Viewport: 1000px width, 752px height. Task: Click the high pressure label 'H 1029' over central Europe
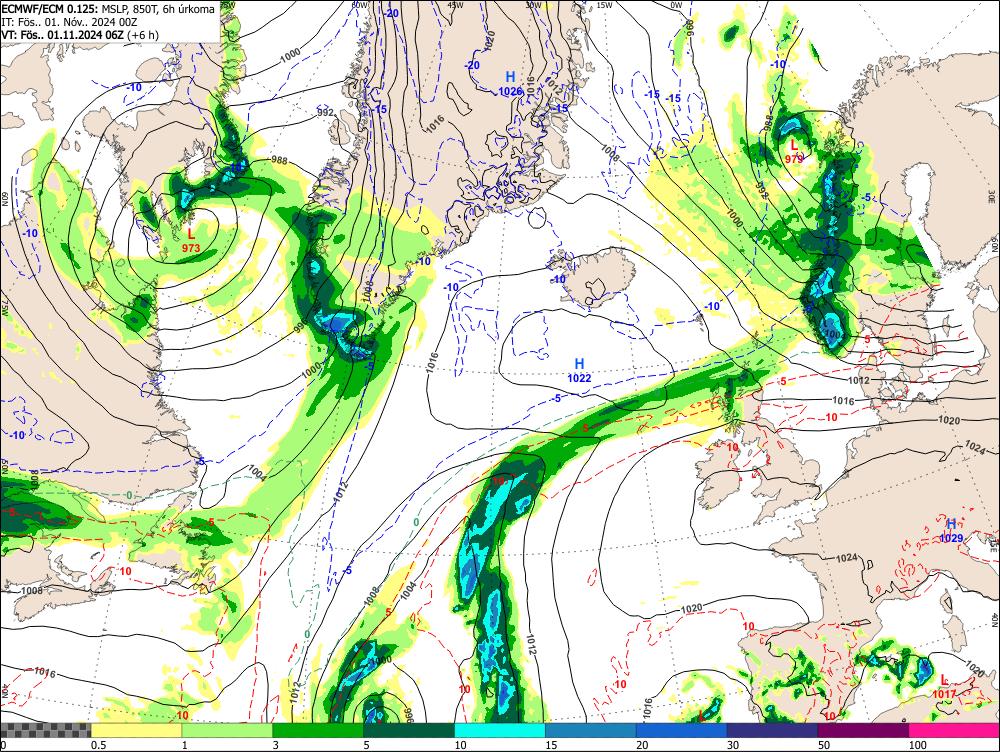pos(951,531)
